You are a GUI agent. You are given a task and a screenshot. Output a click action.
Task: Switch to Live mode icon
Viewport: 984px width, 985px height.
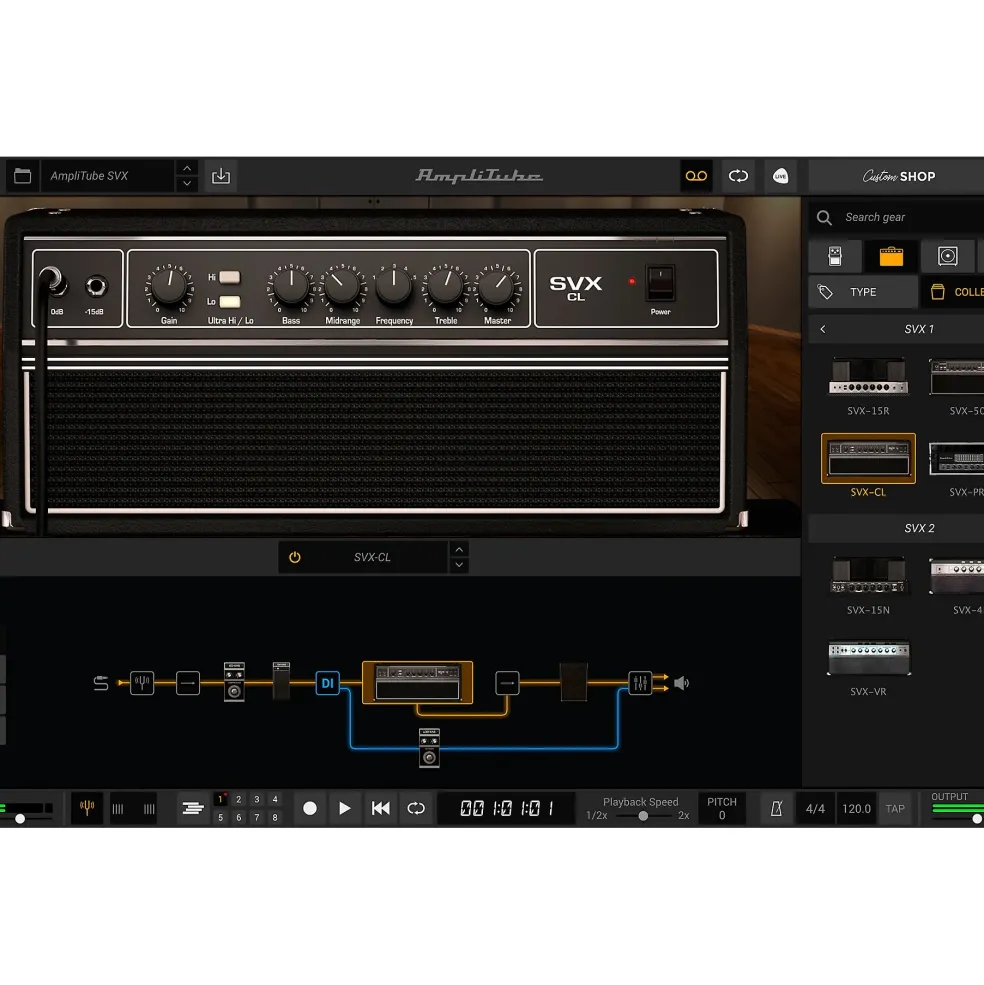[x=780, y=176]
